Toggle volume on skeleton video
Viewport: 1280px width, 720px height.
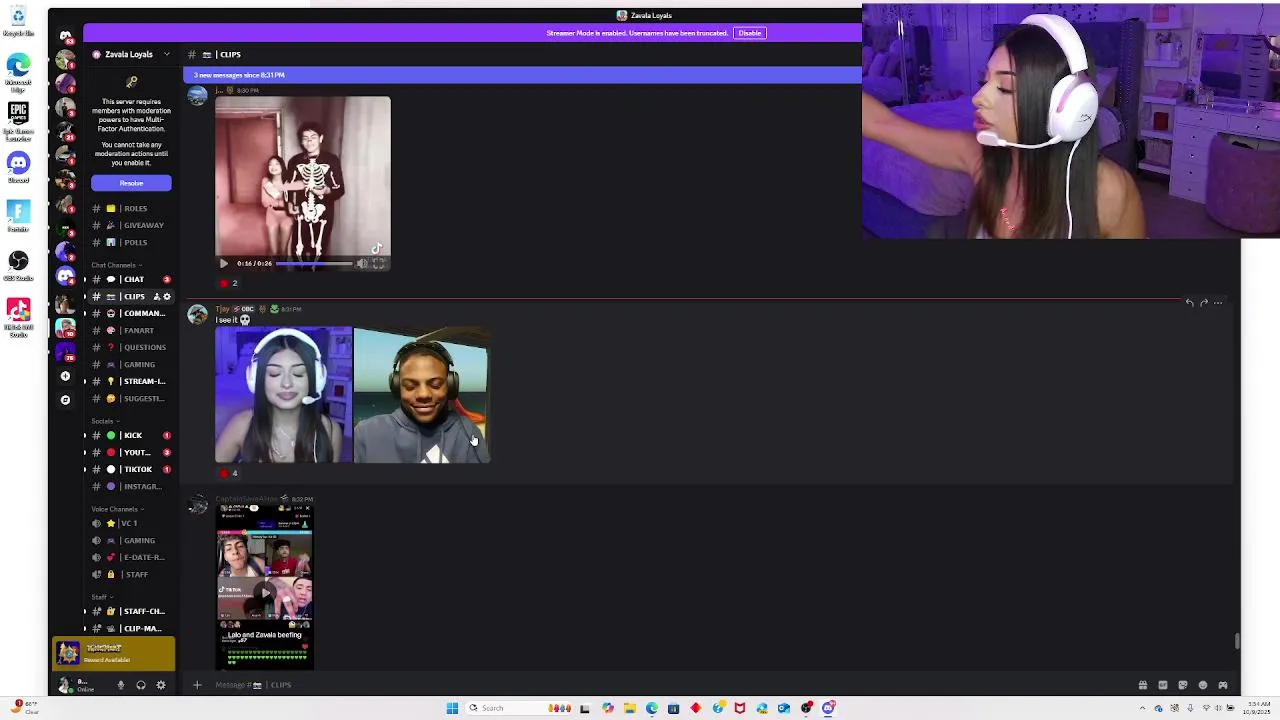point(362,264)
